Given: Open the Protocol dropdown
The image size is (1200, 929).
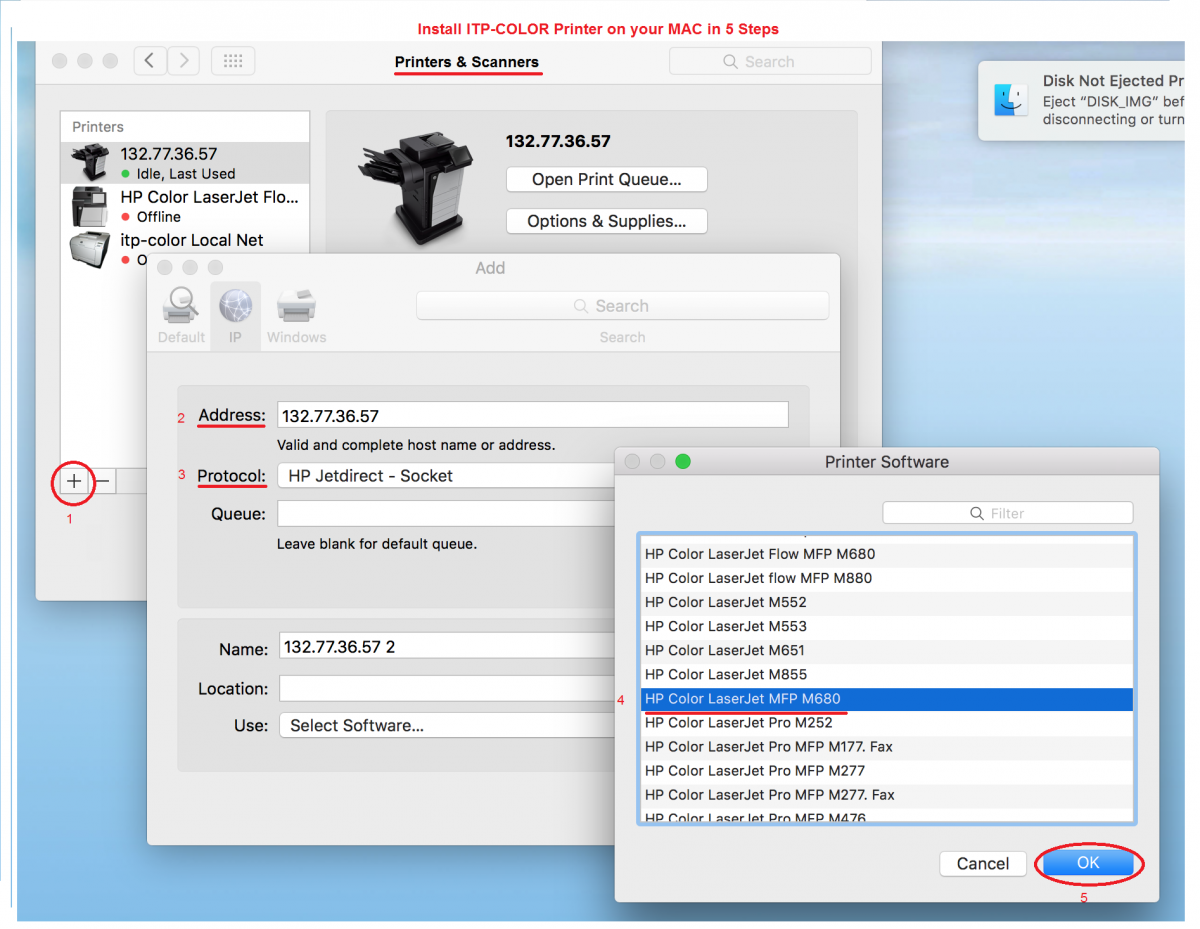Looking at the screenshot, I should click(446, 476).
